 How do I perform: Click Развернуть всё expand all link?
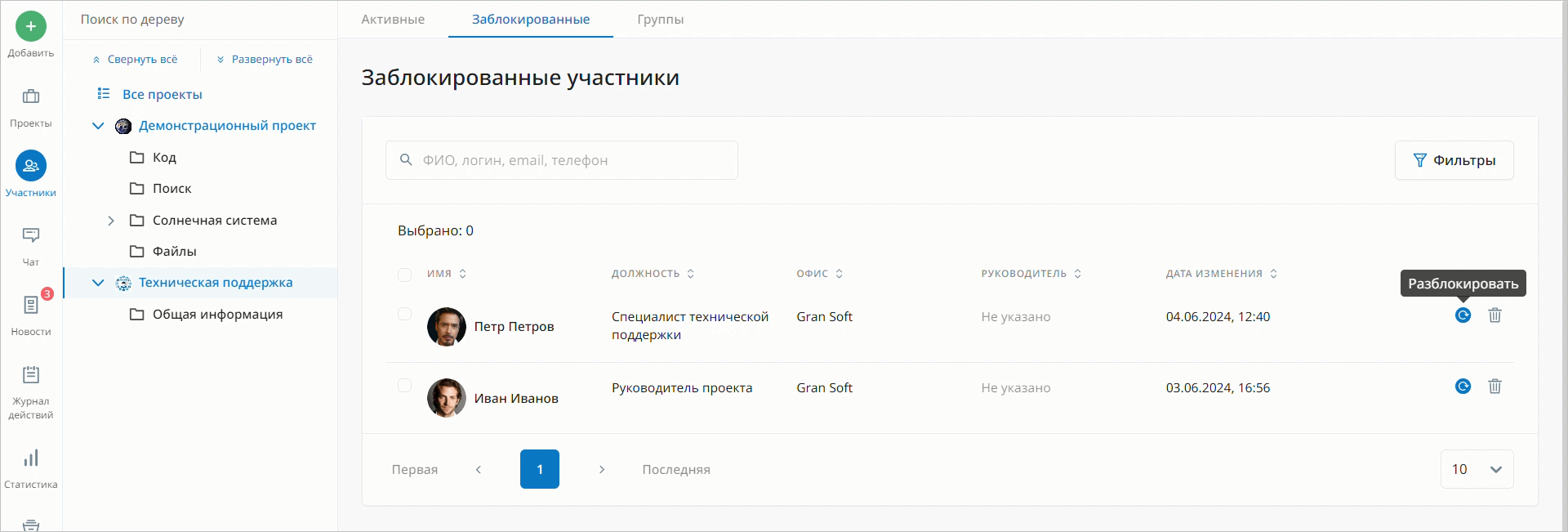coord(265,60)
